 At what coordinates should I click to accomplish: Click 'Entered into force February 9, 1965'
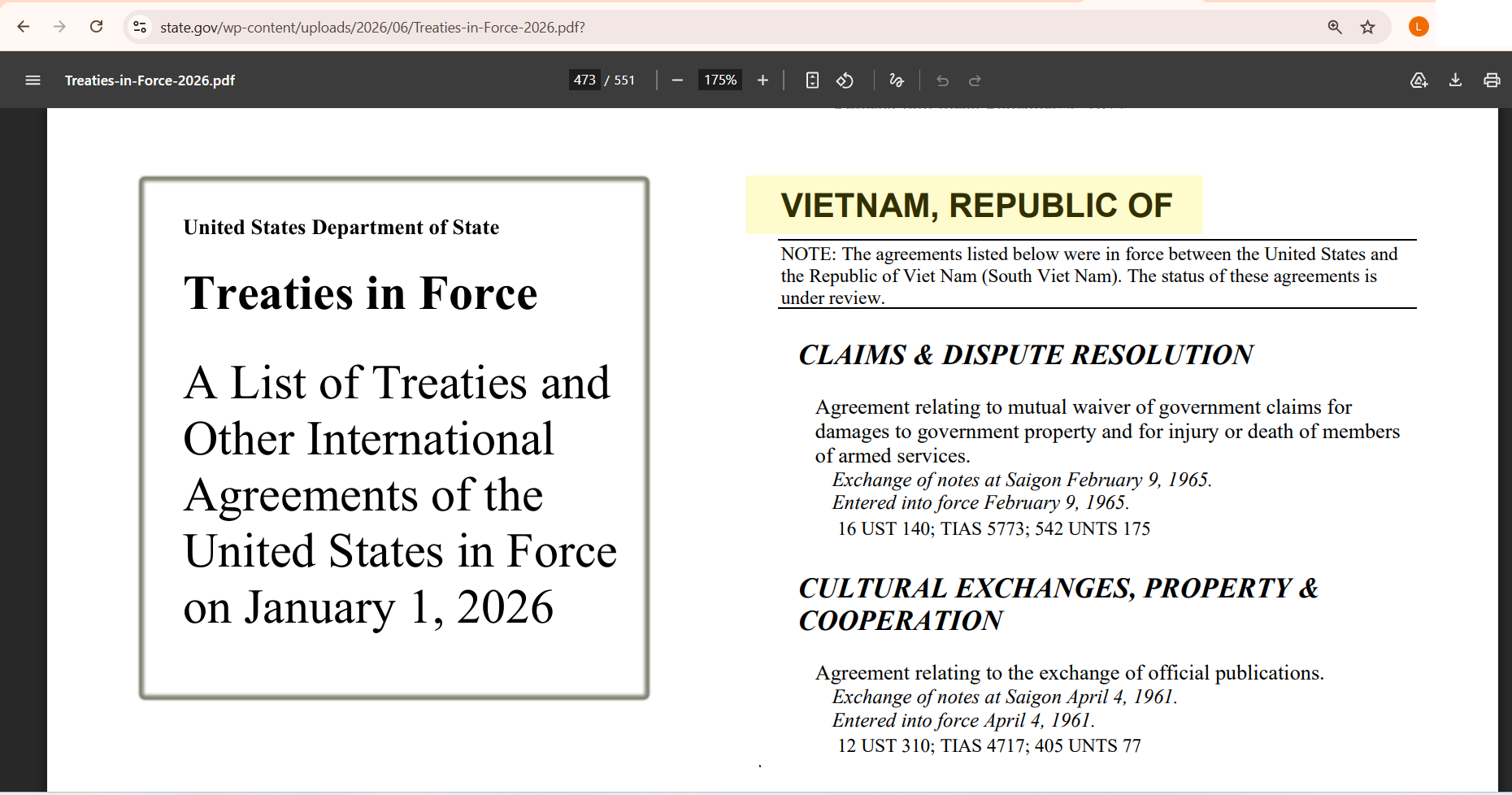click(980, 502)
